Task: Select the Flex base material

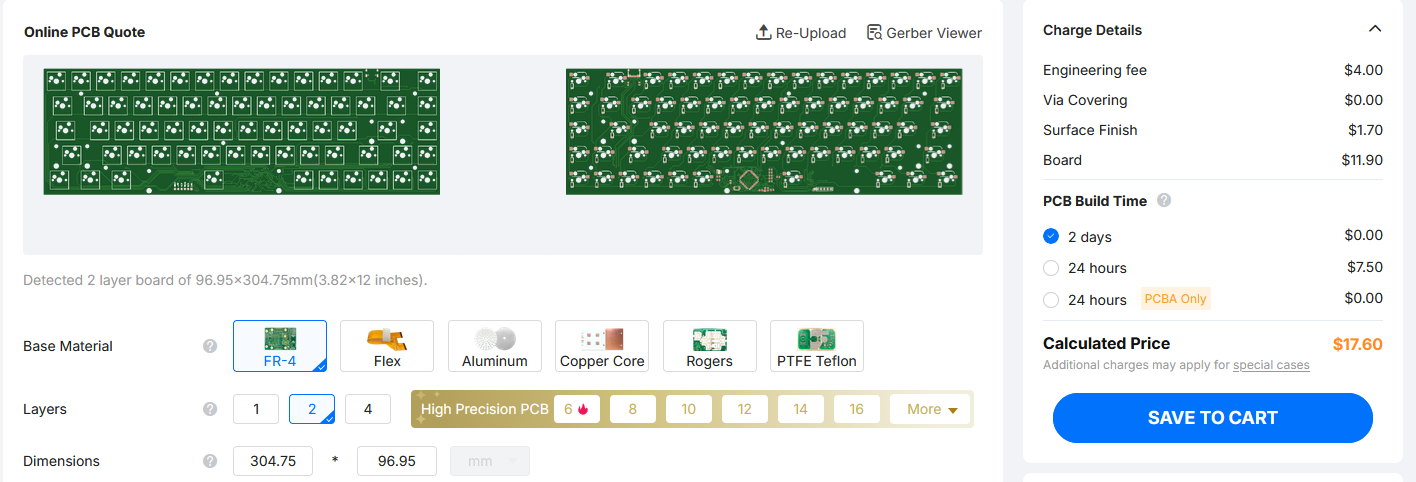Action: [x=387, y=346]
